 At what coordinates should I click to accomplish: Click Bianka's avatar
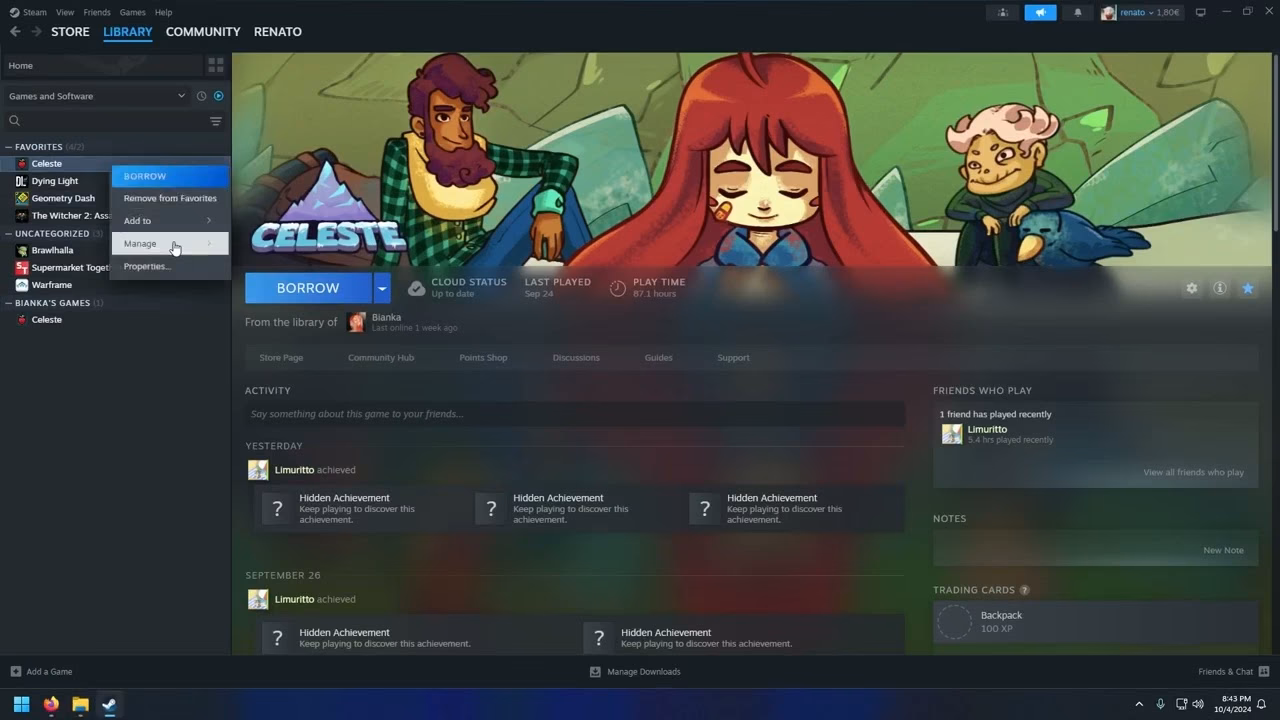click(356, 322)
